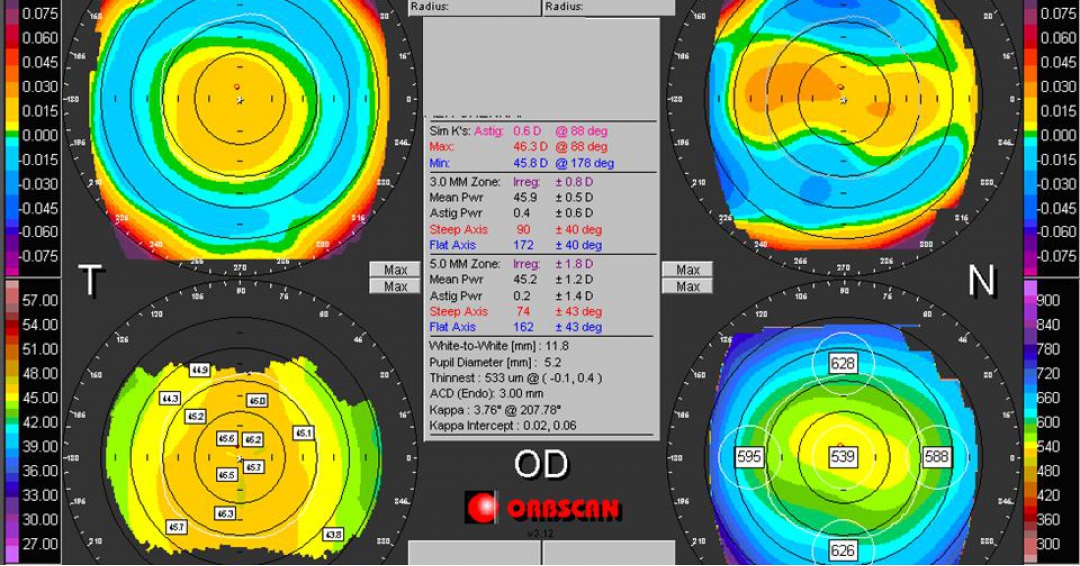The image size is (1080, 566).
Task: Select the 628 superior thickness marker
Action: (843, 364)
